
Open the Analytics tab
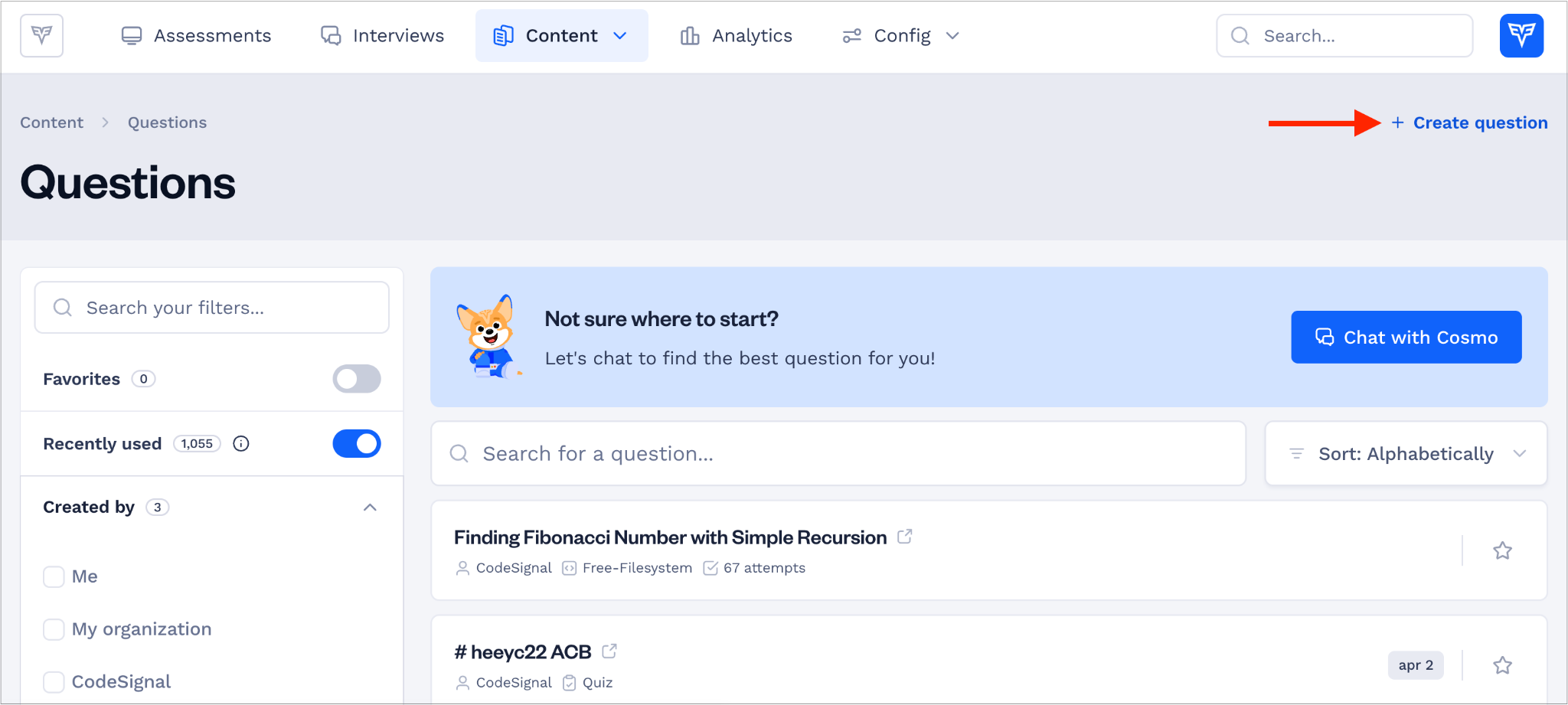[736, 36]
